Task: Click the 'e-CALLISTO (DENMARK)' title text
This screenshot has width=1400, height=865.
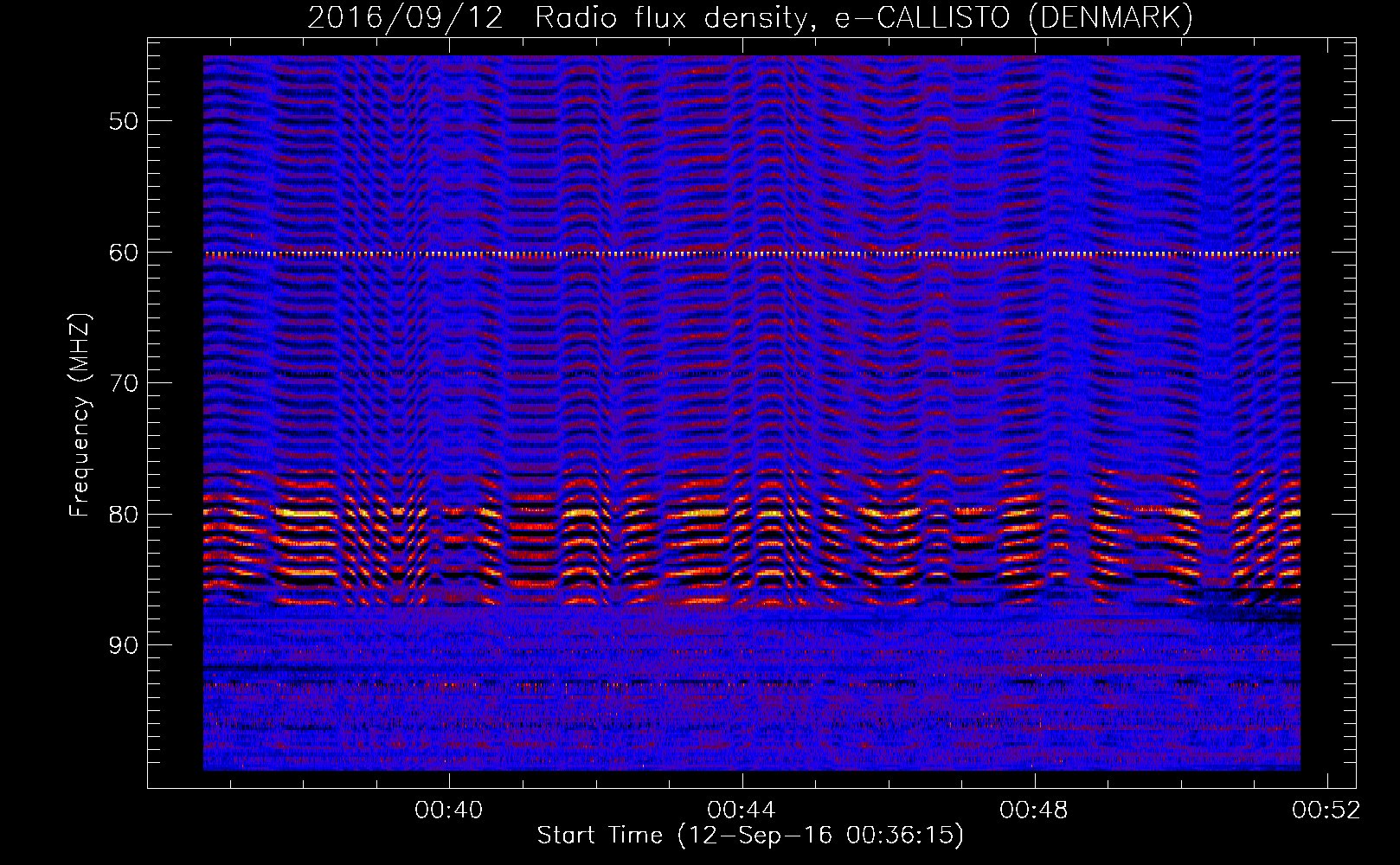Action: [x=1013, y=18]
